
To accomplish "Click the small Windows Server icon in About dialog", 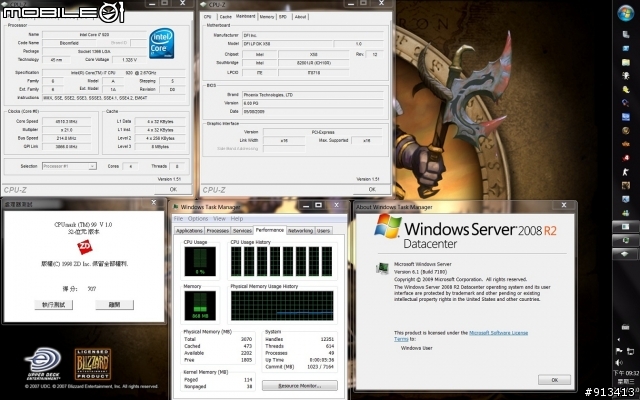I will click(x=381, y=268).
